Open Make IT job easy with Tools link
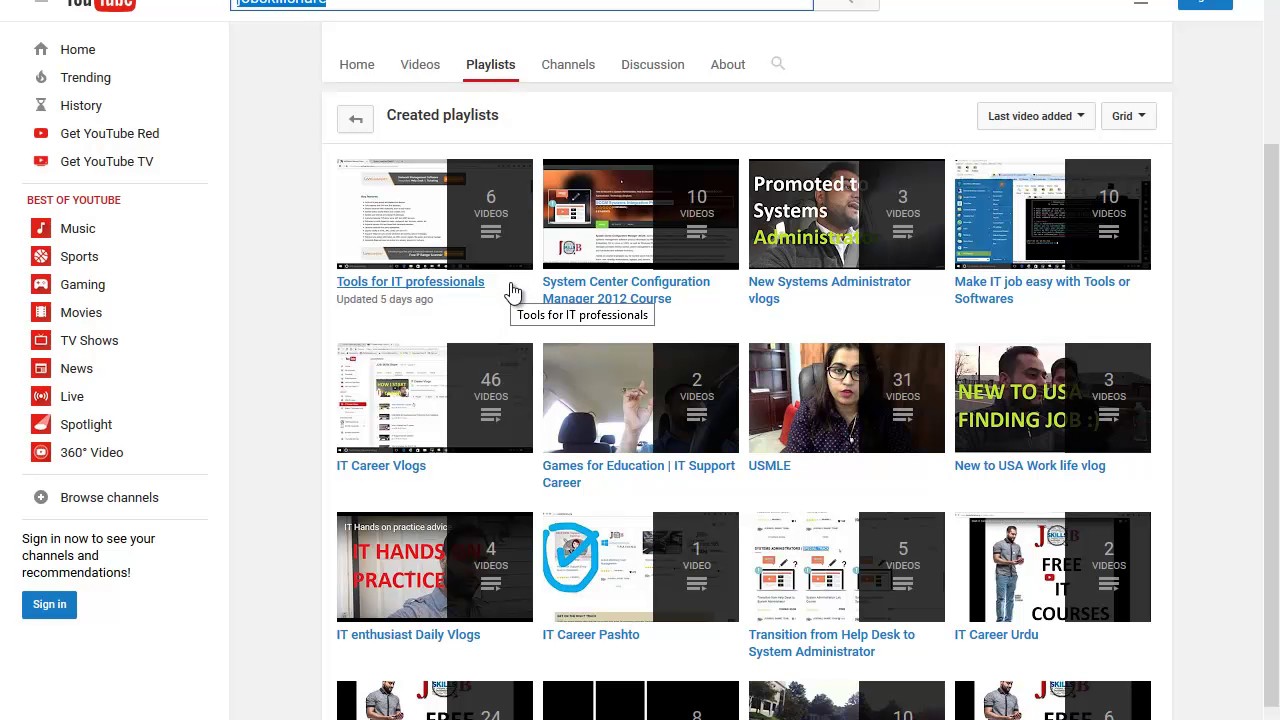Image resolution: width=1280 pixels, height=720 pixels. pyautogui.click(x=1042, y=290)
